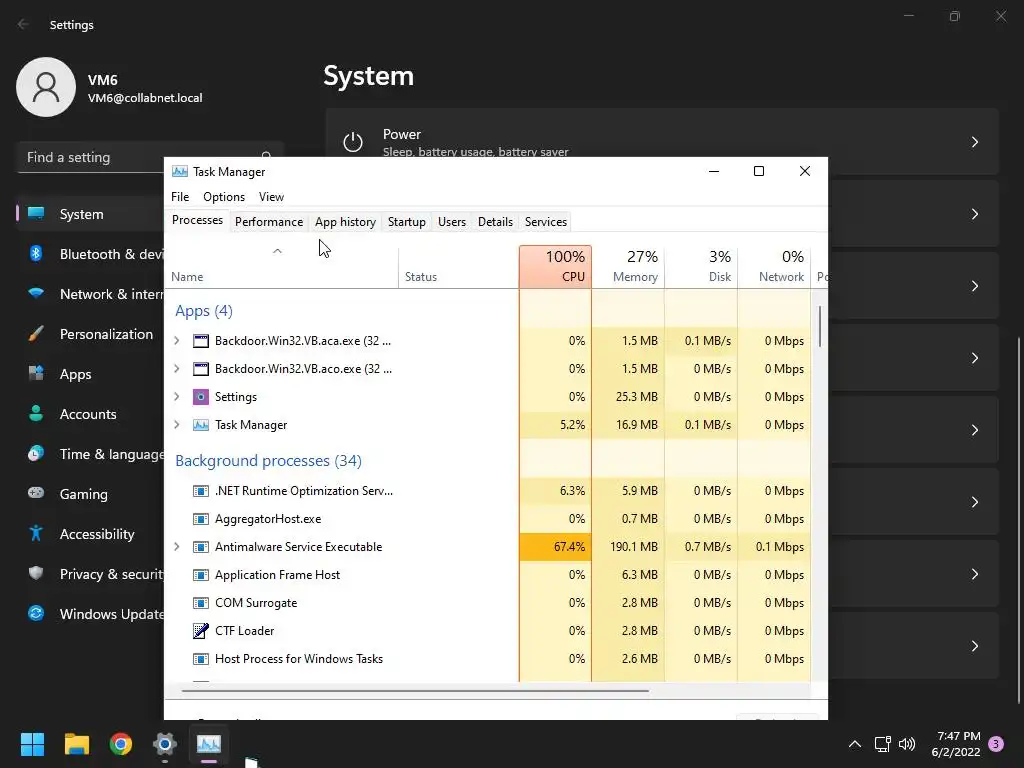This screenshot has height=768, width=1024.
Task: Click the Host Process for Windows Tasks icon
Action: tap(200, 659)
